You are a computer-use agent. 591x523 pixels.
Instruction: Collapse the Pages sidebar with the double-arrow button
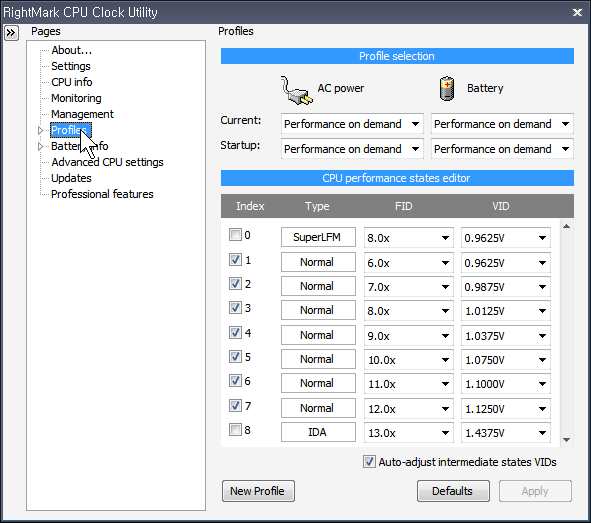(11, 33)
